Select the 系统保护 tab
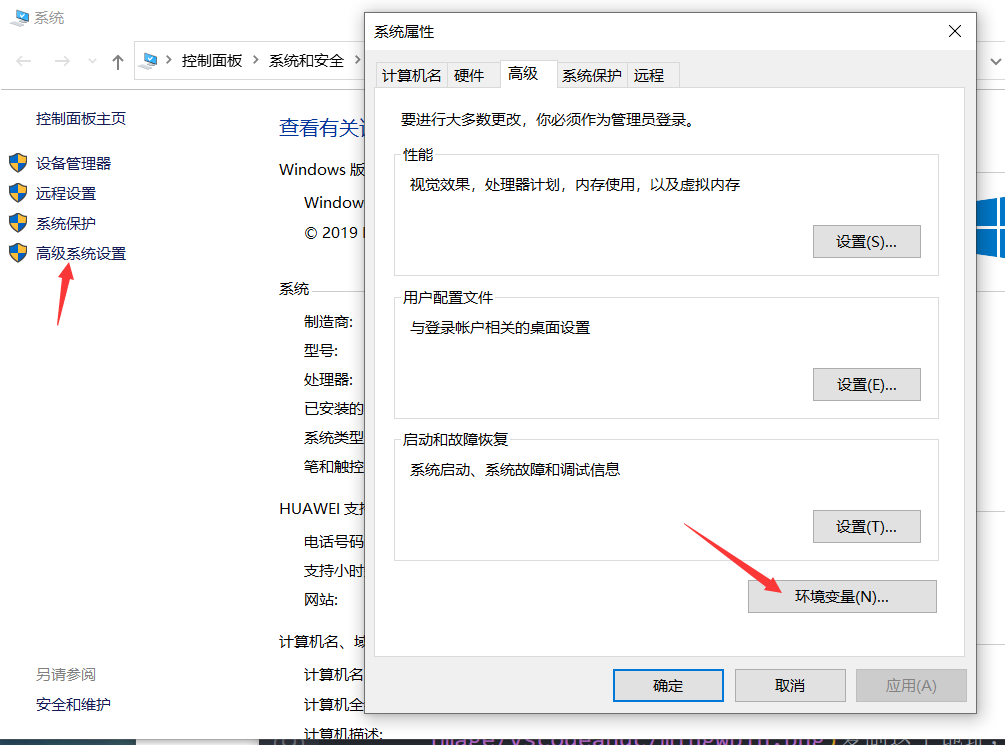Viewport: 1005px width, 745px height. [591, 75]
